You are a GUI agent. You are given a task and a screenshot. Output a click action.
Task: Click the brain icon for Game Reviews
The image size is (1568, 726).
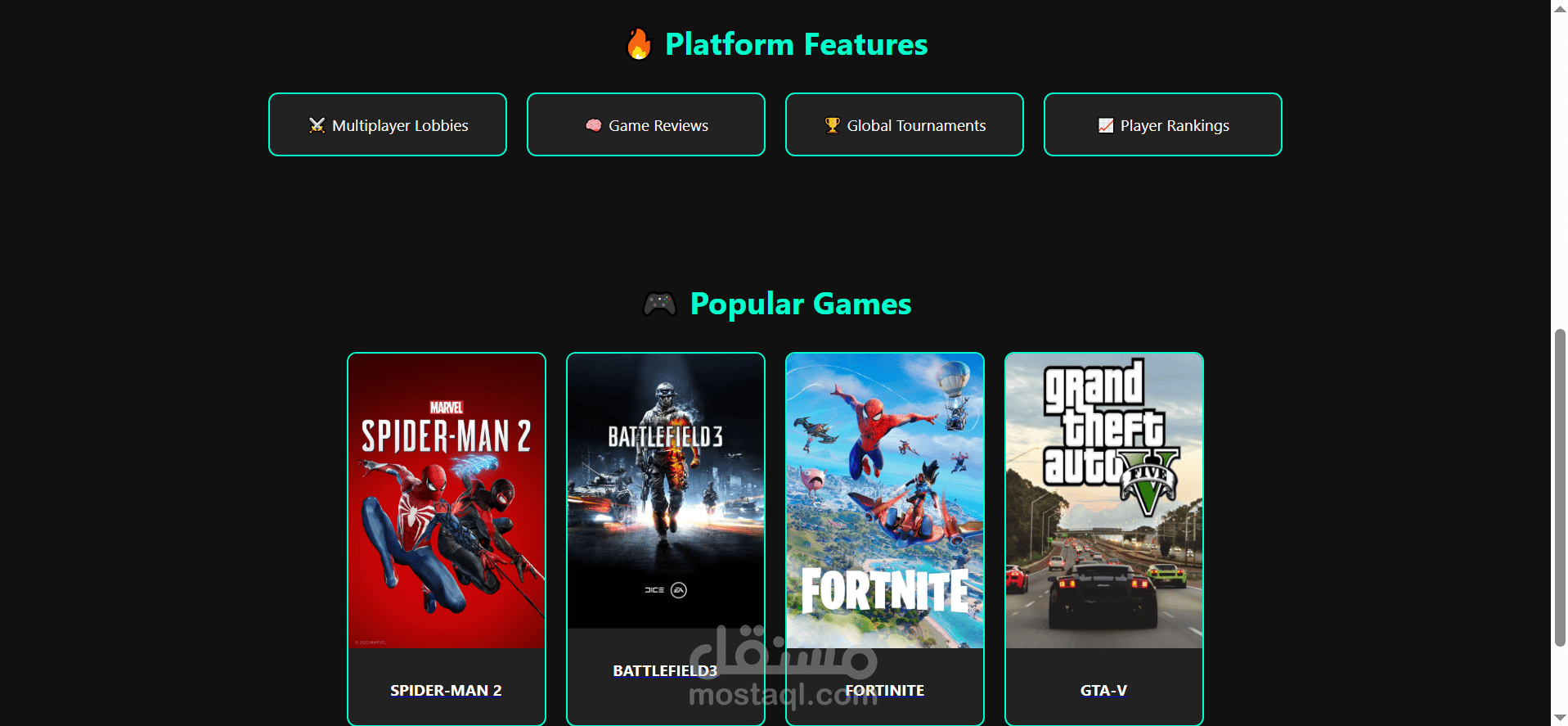click(x=593, y=125)
